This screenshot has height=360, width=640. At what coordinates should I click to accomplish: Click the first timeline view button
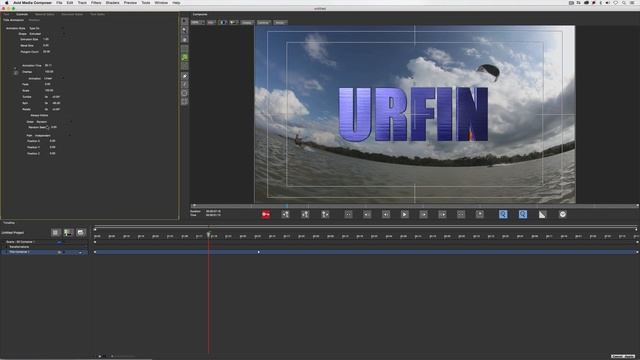[56, 233]
